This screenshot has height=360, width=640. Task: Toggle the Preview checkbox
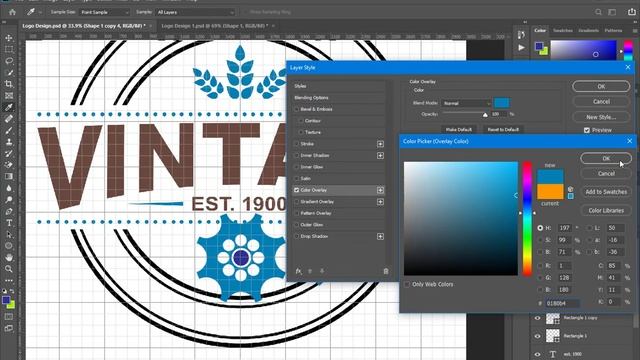point(587,130)
